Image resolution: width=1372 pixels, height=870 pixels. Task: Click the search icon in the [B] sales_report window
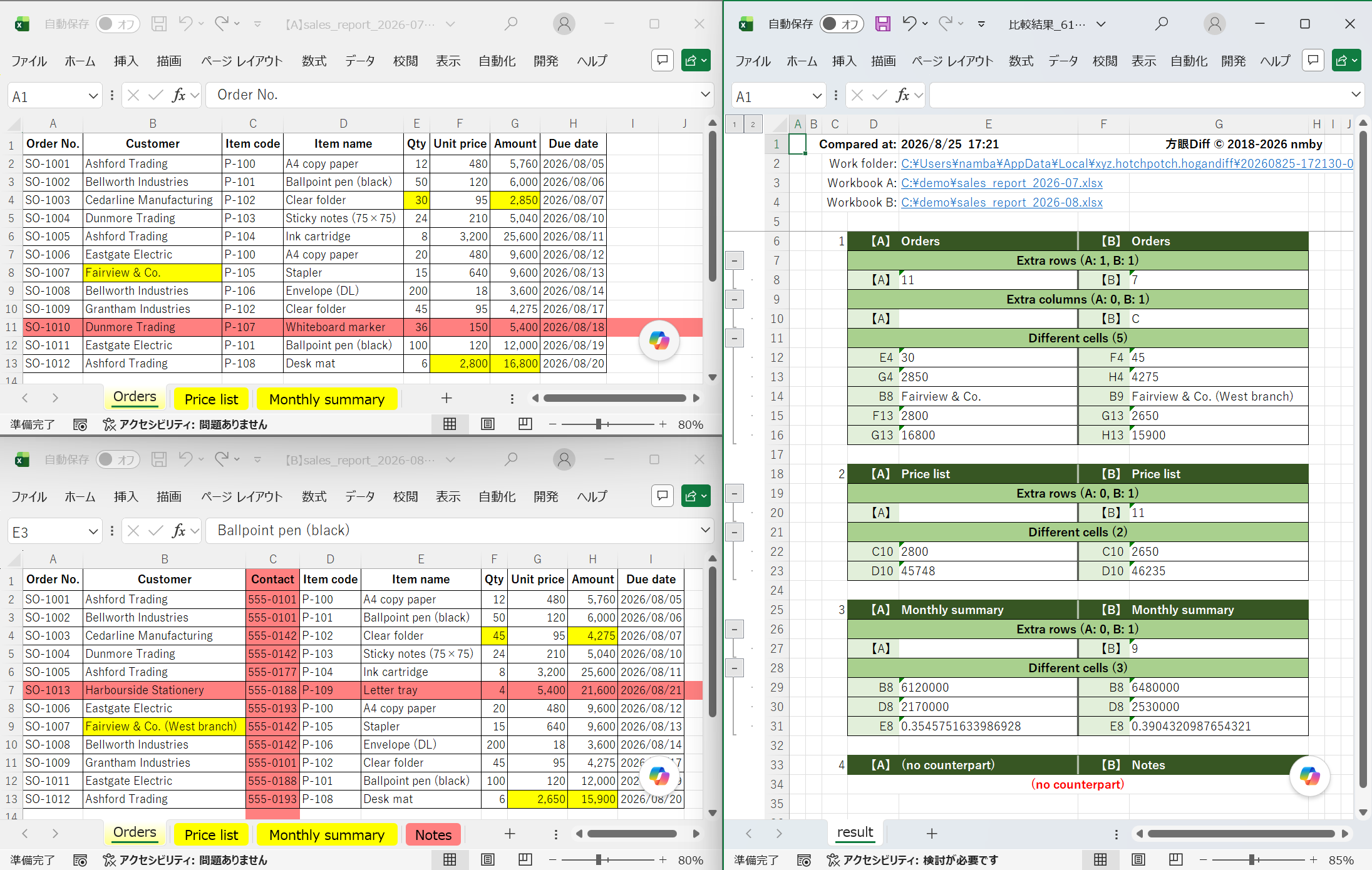click(x=511, y=459)
